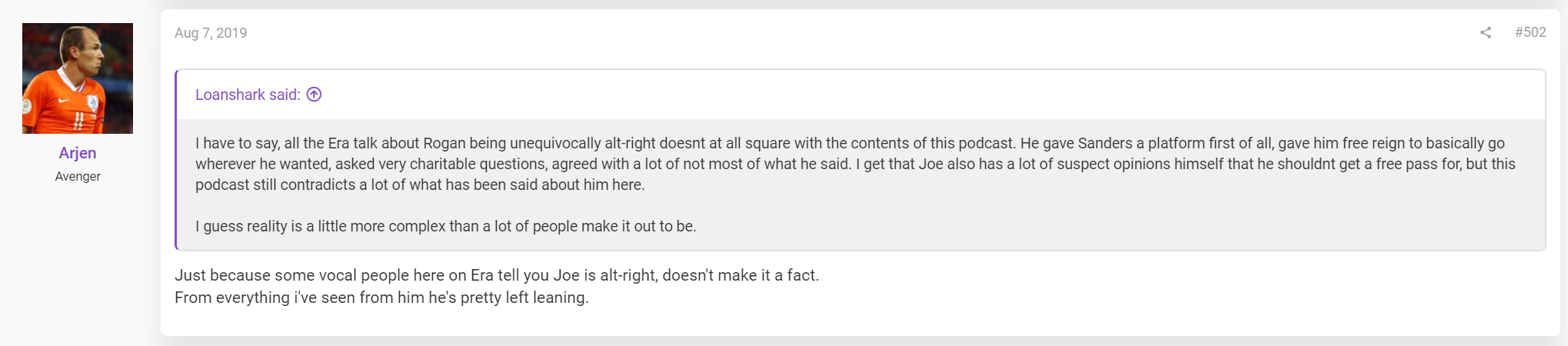
Task: Click the share icon beside post #502
Action: coord(1486,32)
